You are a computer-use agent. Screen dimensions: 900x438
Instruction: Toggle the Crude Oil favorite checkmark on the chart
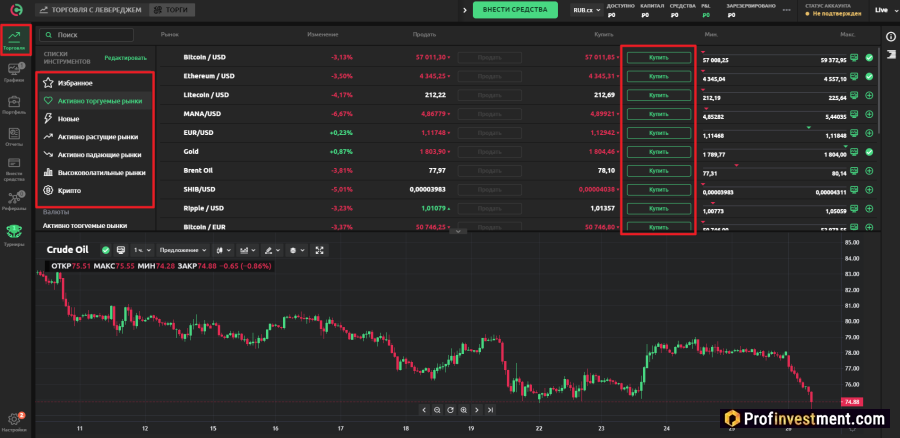(106, 250)
